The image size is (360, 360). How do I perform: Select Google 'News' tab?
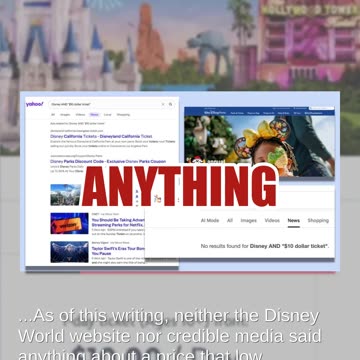click(x=294, y=220)
